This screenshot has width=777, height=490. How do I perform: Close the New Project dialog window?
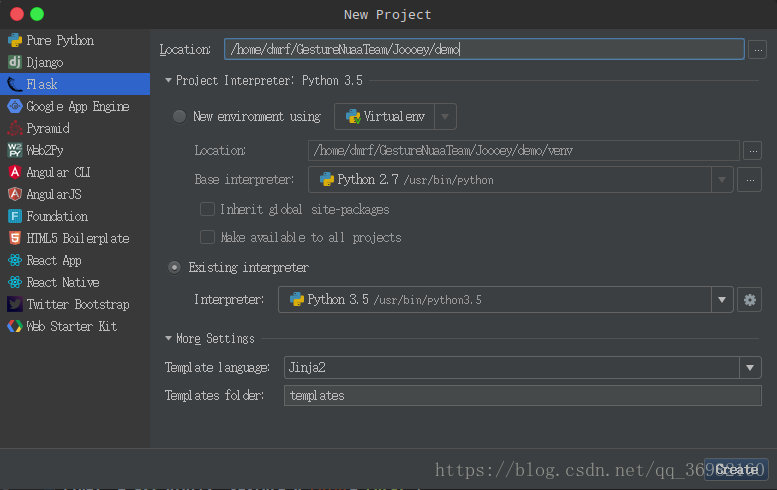point(17,14)
